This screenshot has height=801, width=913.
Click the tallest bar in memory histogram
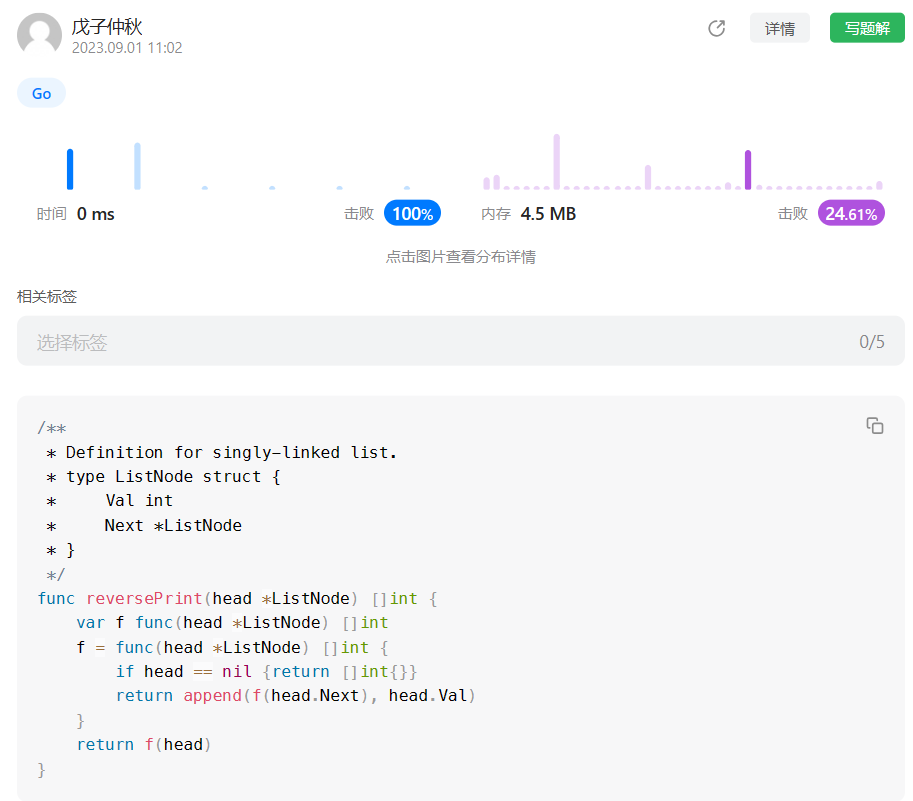click(x=557, y=160)
